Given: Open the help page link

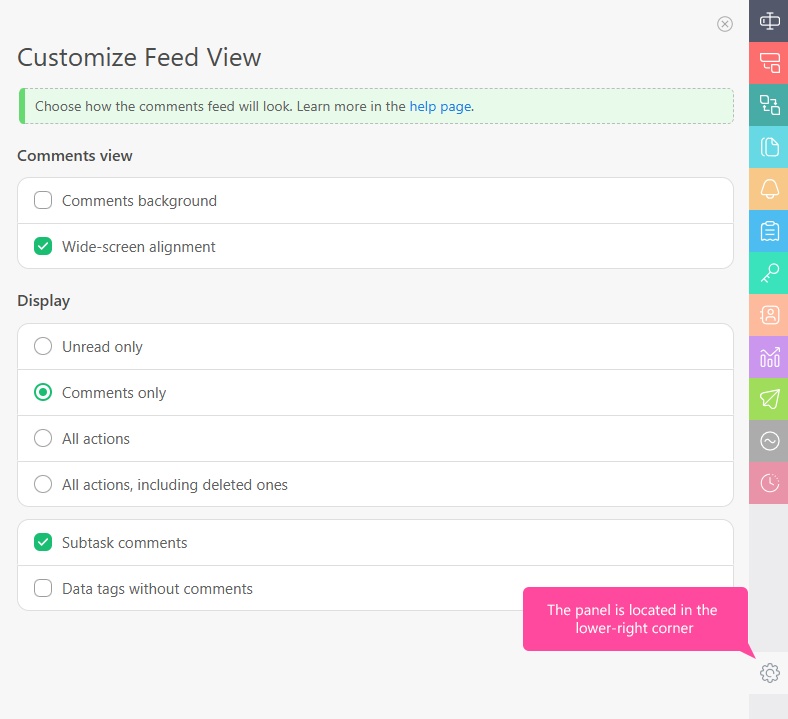Looking at the screenshot, I should (440, 106).
